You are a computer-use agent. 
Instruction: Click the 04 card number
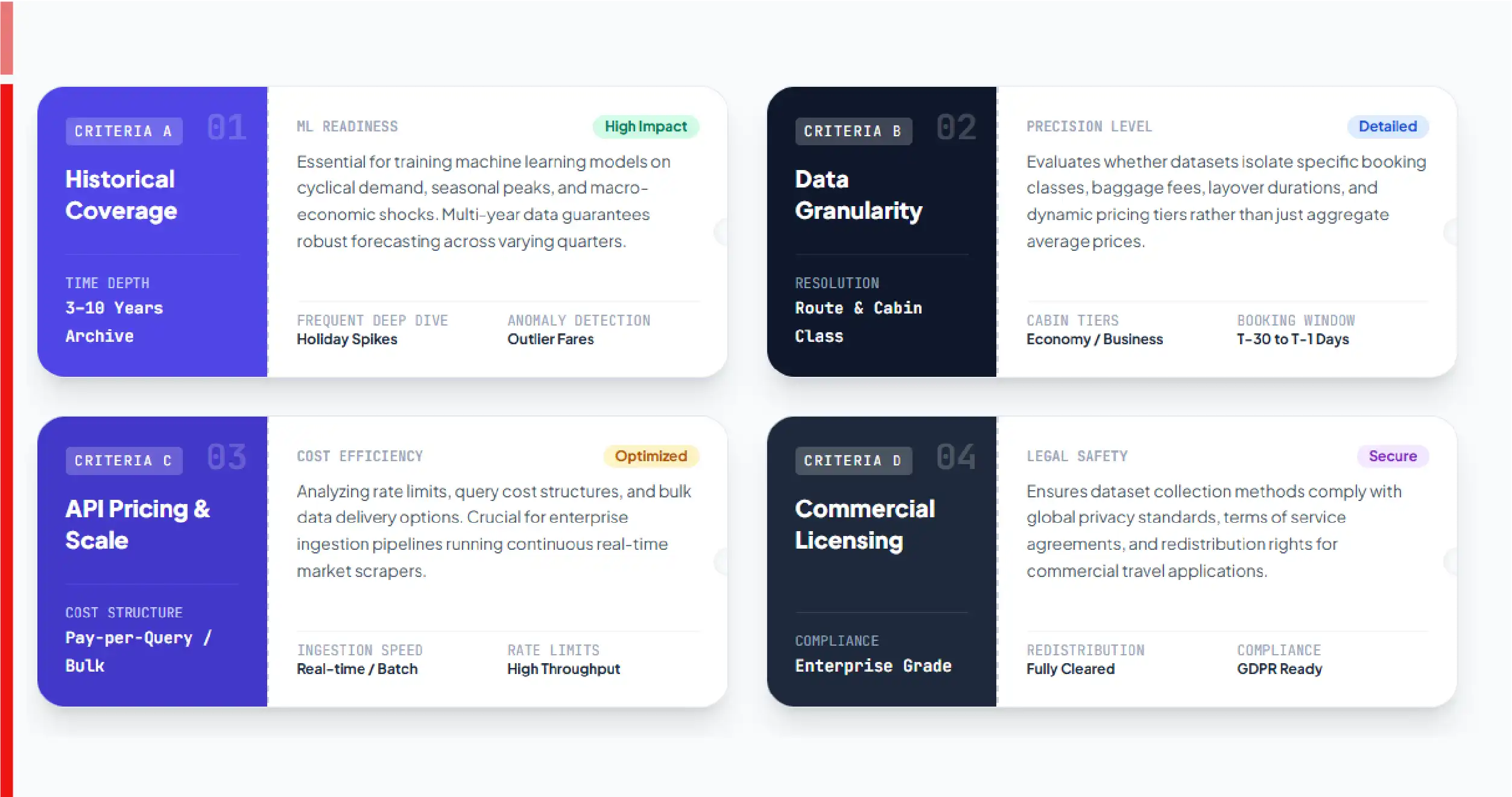[956, 457]
